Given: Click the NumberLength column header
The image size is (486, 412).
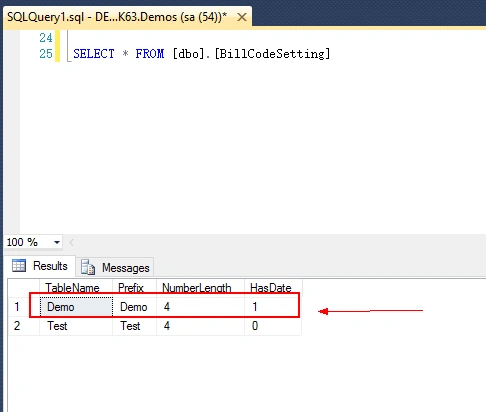Looking at the screenshot, I should [200, 287].
